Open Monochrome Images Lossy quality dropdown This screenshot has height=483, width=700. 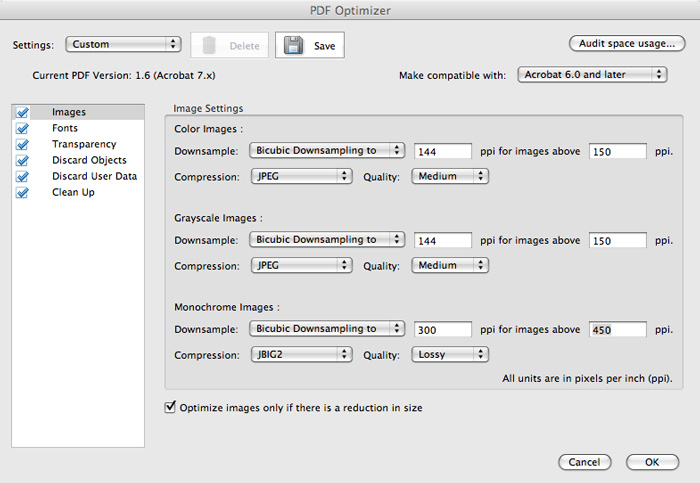coord(450,354)
